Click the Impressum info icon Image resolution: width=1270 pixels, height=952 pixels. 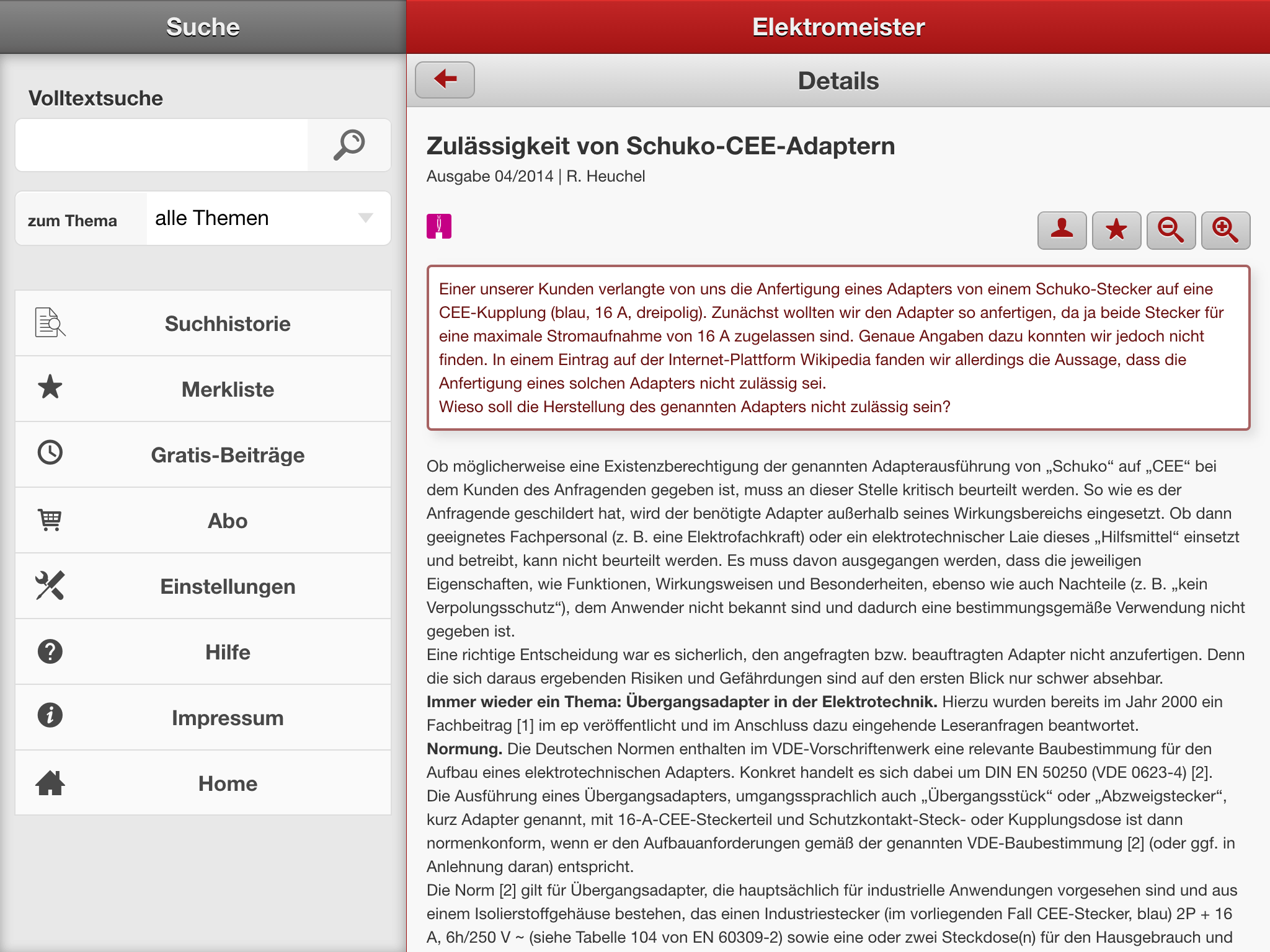(x=50, y=715)
